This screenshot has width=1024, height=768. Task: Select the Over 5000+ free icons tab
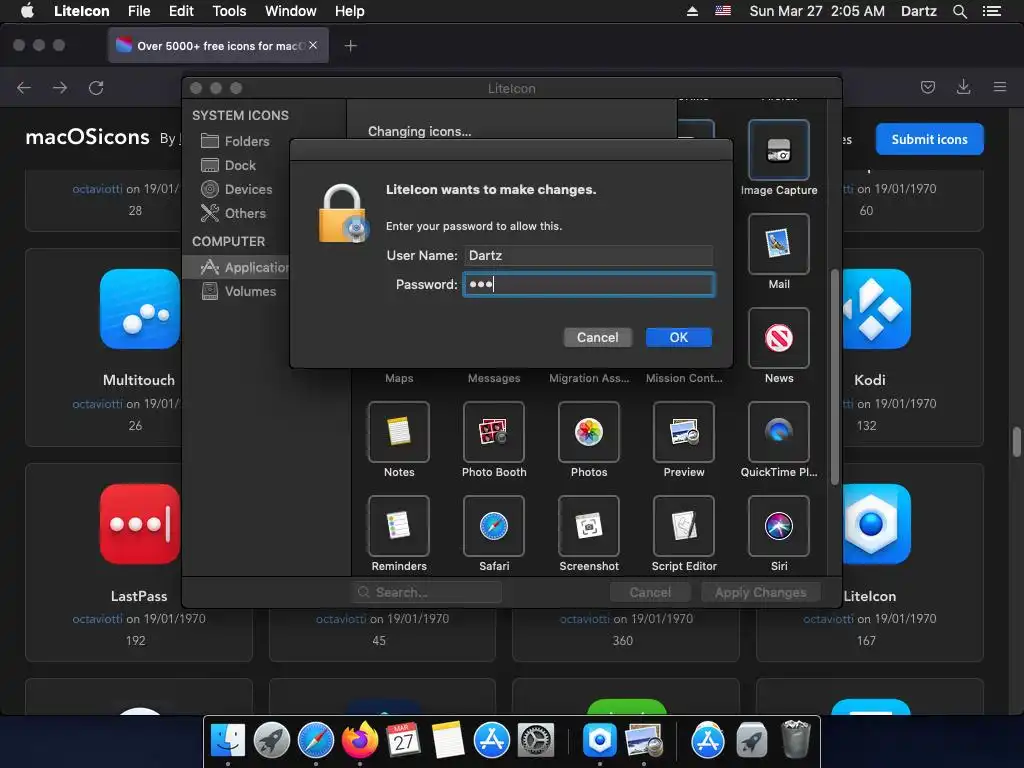[x=218, y=46]
